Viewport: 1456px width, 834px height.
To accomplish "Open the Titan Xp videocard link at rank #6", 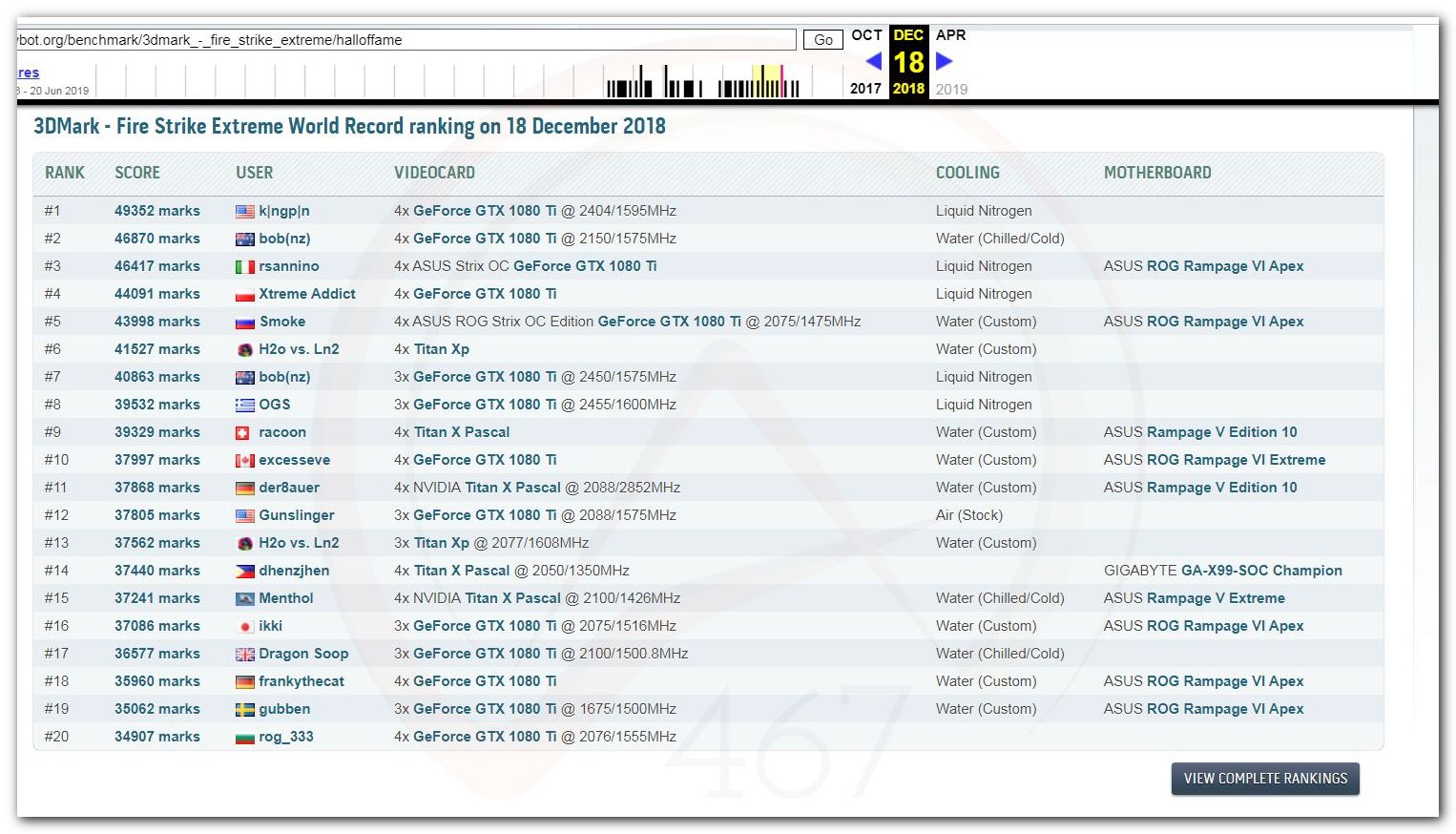I will point(442,349).
